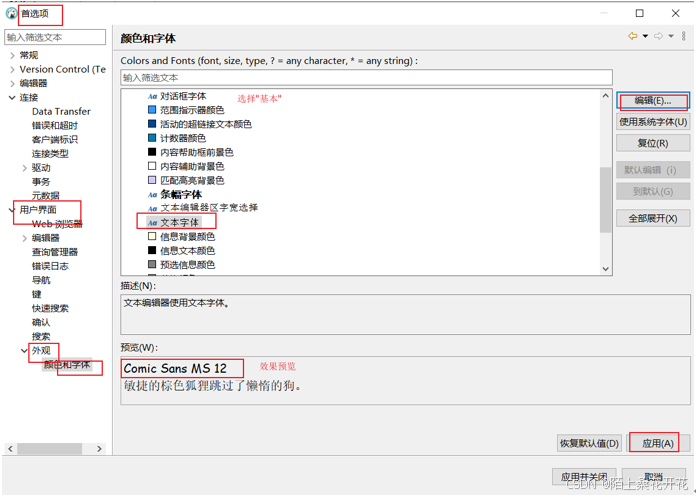
Task: Expand the 驱动 tree node
Action: pos(25,168)
